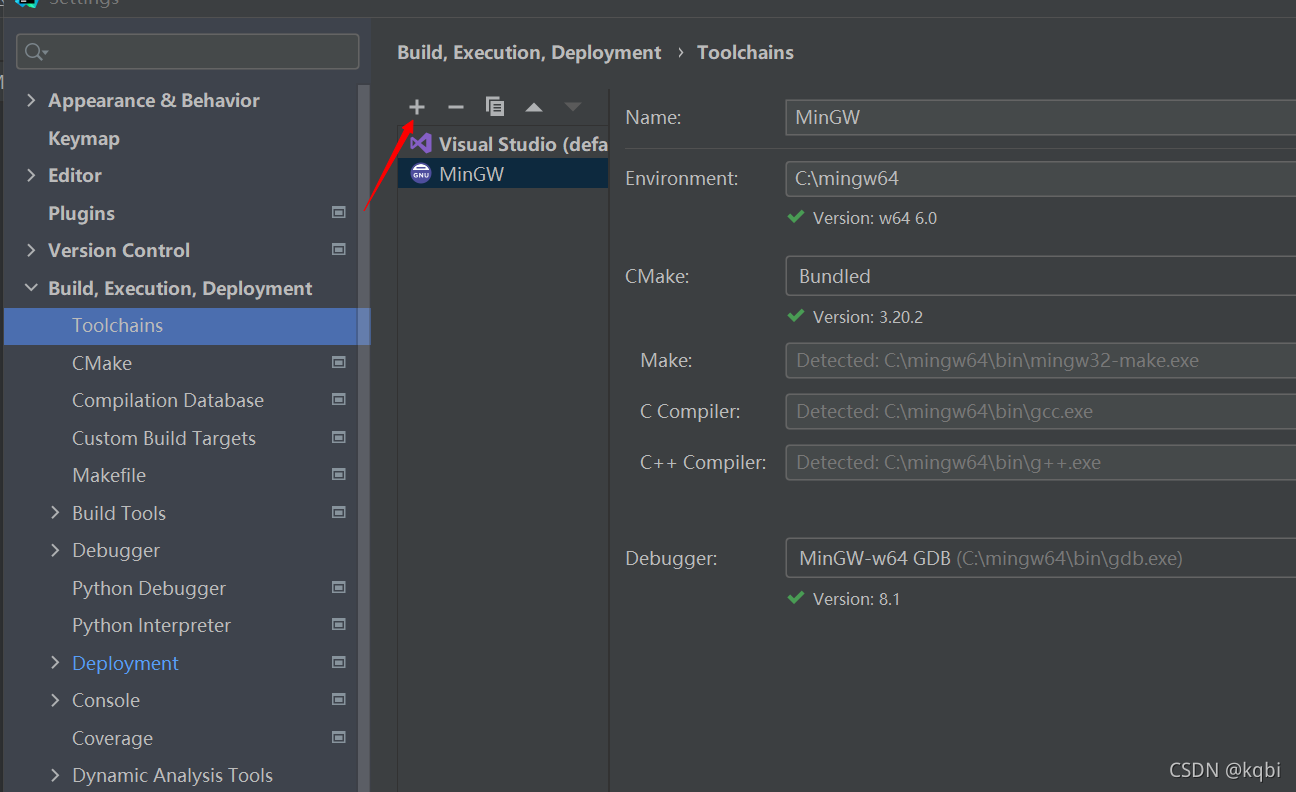The width and height of the screenshot is (1296, 792).
Task: Click project-level icon beside Console
Action: (x=339, y=699)
